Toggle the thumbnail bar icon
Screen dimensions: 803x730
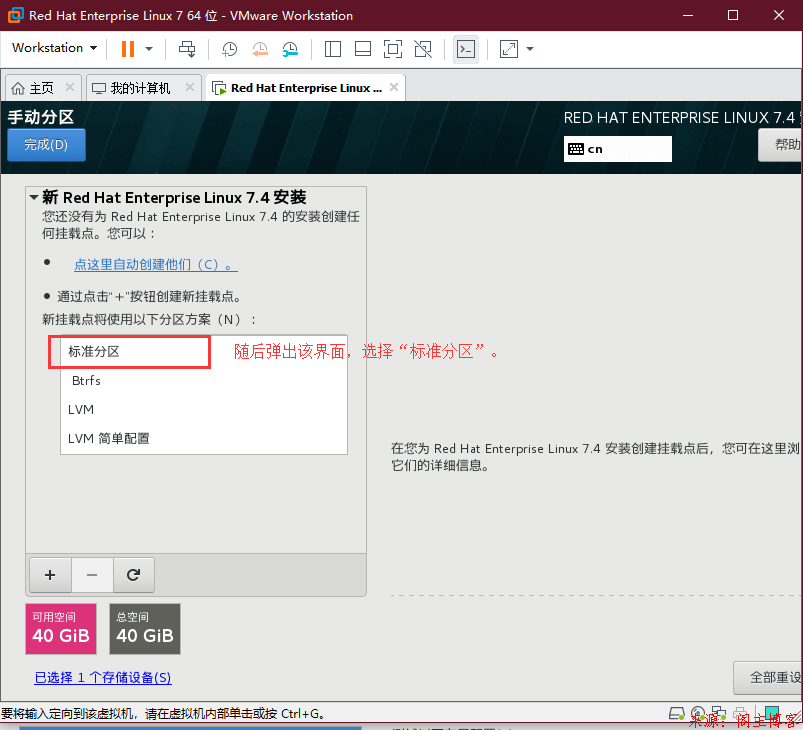[363, 49]
